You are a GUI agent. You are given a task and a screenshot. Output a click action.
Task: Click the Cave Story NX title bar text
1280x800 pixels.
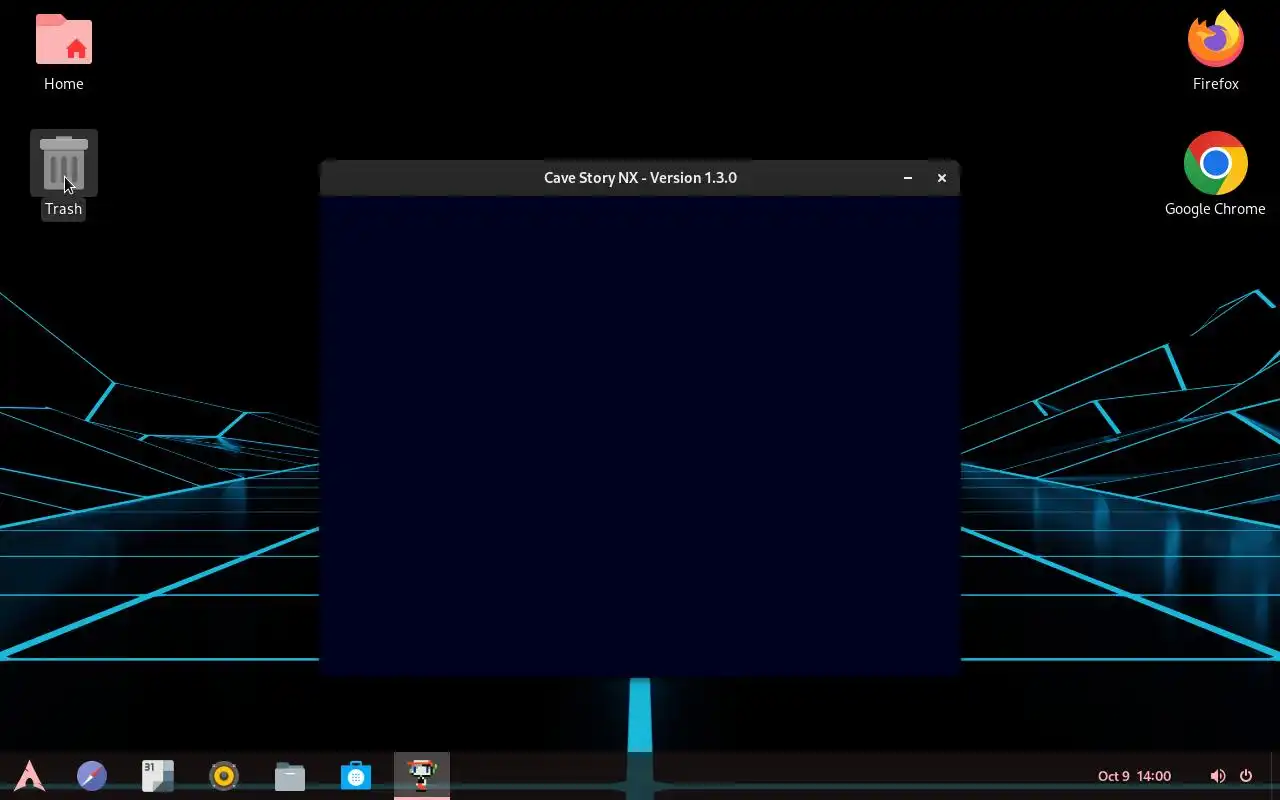640,178
